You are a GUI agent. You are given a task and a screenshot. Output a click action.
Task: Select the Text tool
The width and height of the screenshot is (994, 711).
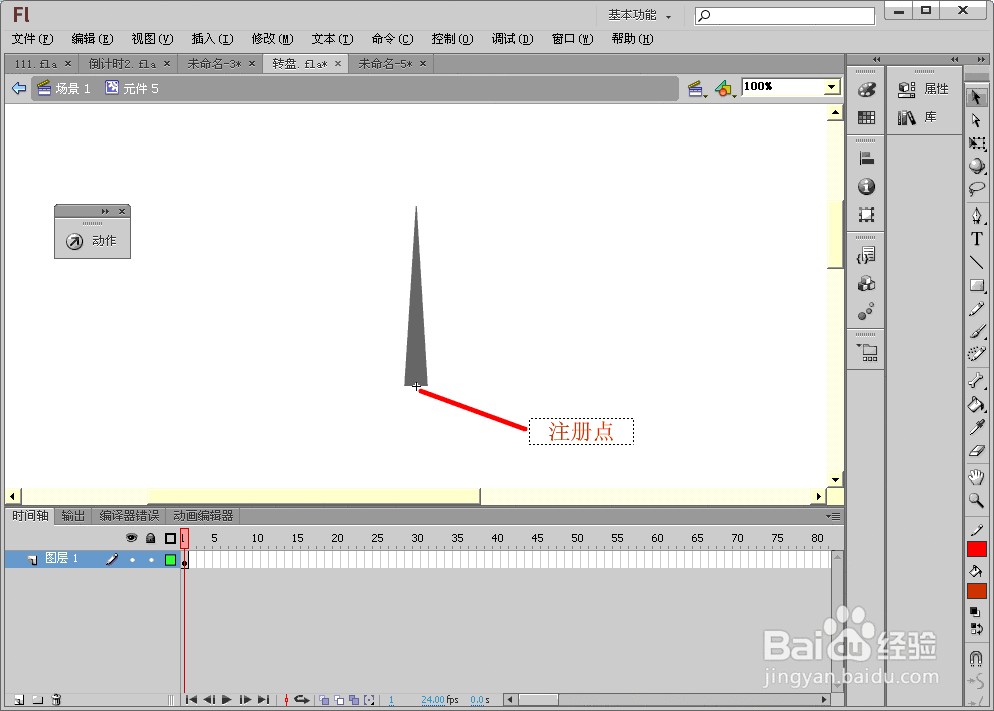[x=977, y=239]
